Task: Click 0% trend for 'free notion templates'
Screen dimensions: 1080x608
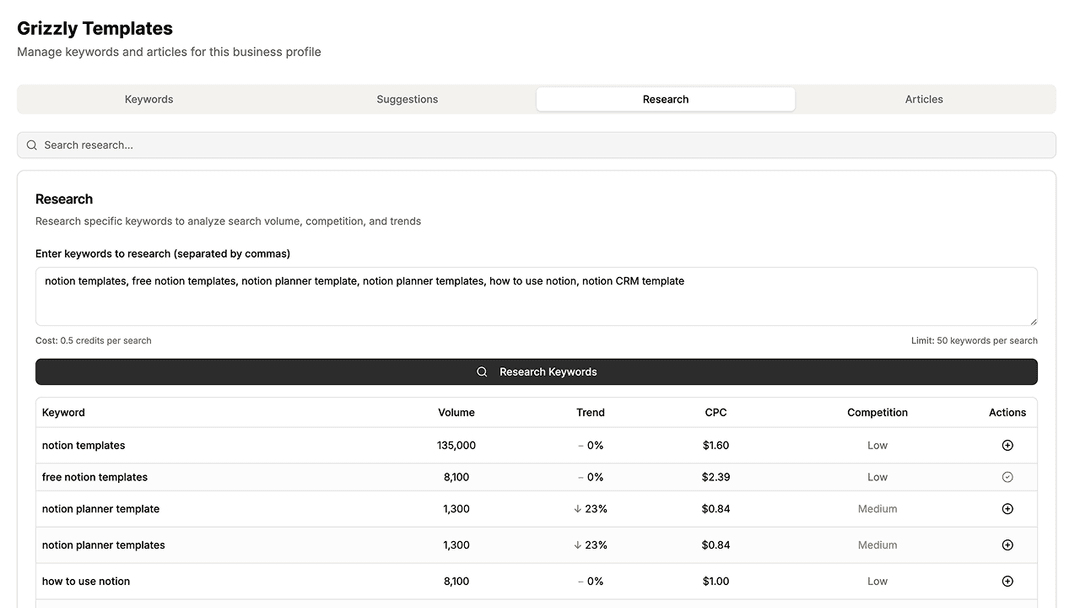Action: (590, 477)
